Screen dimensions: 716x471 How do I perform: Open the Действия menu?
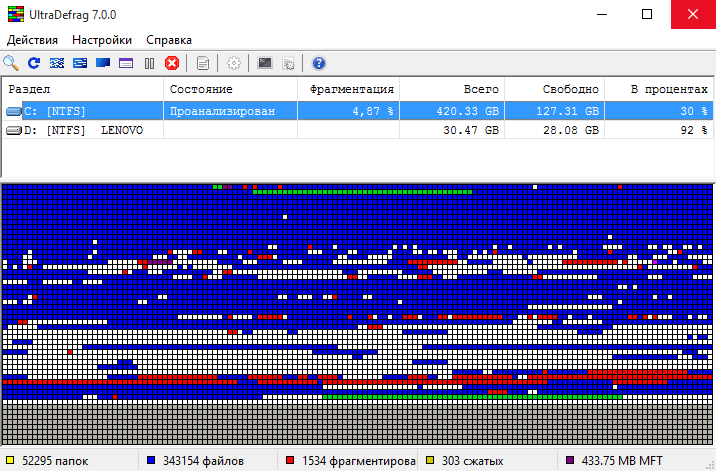[x=32, y=40]
